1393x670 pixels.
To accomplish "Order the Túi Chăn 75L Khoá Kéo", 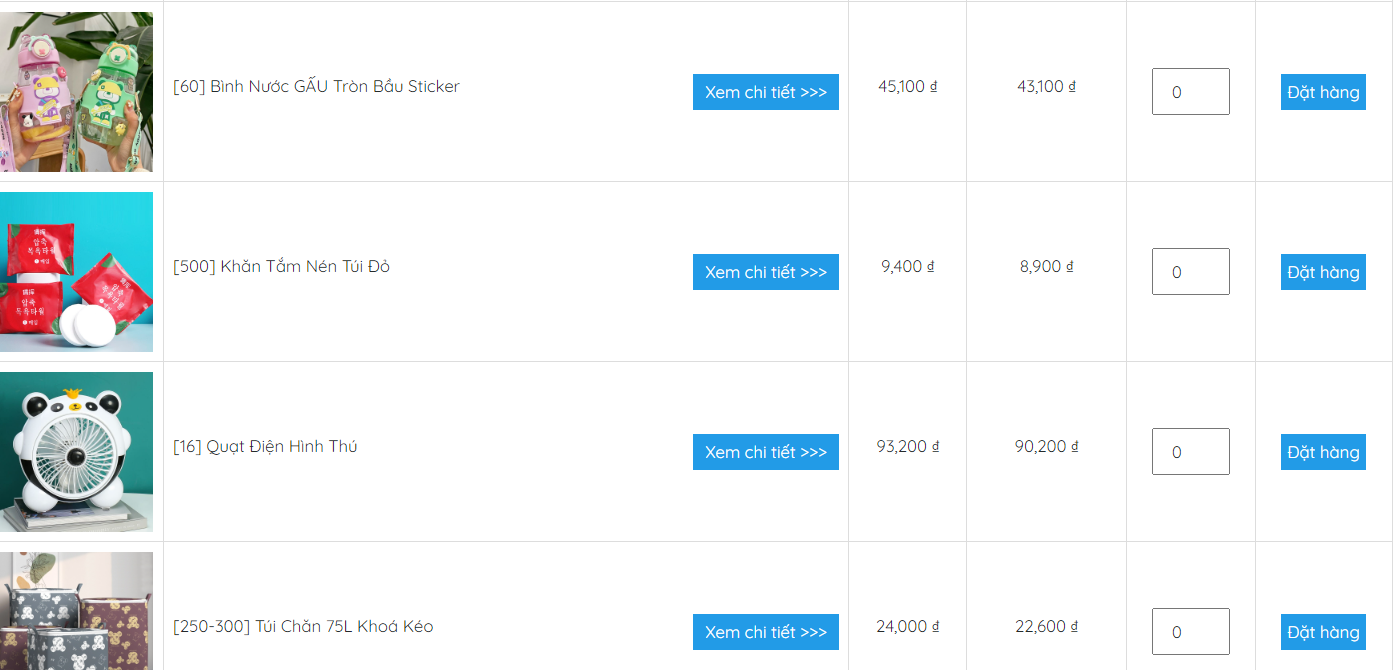I will pos(1323,632).
